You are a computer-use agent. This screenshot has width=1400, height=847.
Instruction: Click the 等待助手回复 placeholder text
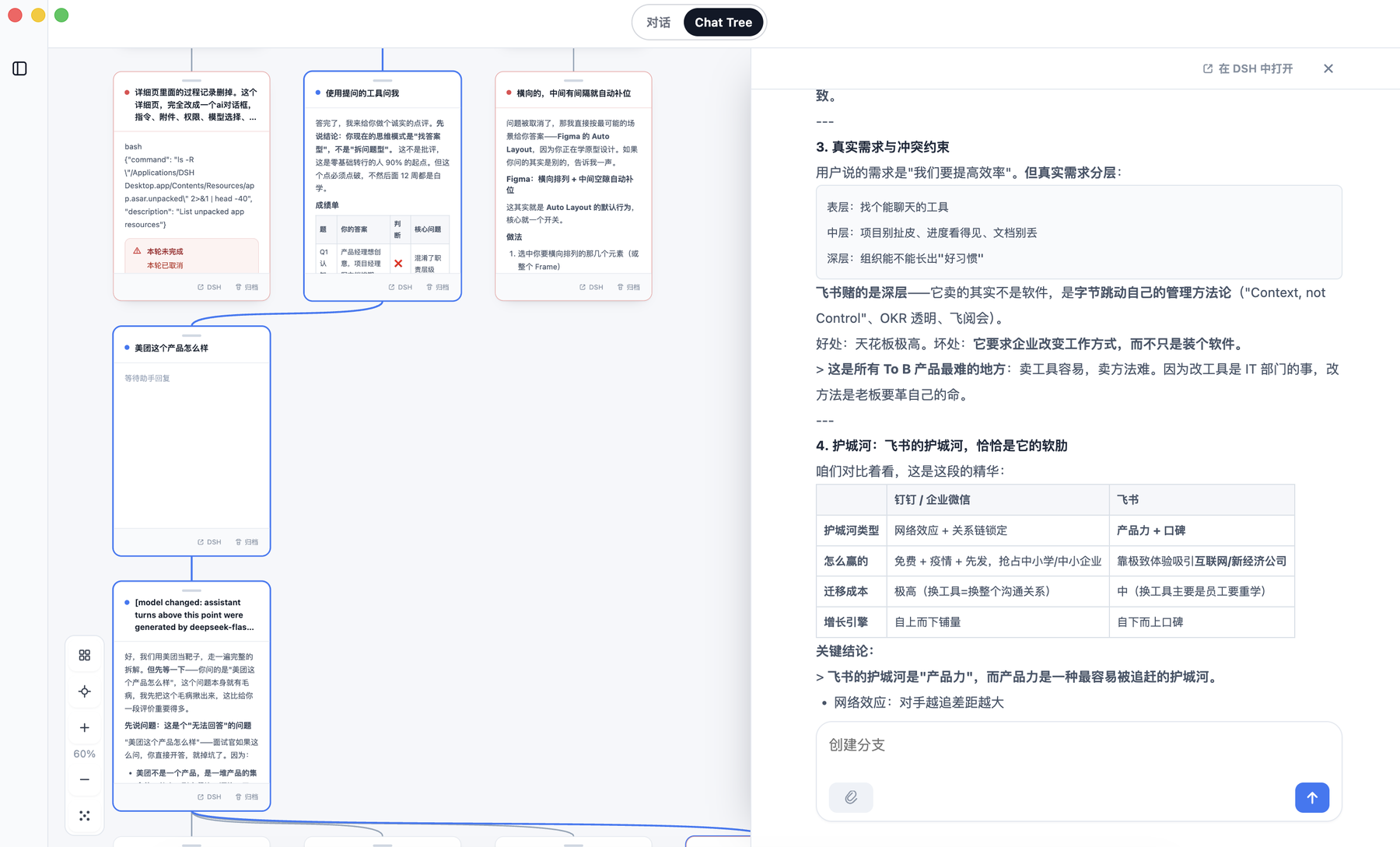(x=147, y=378)
